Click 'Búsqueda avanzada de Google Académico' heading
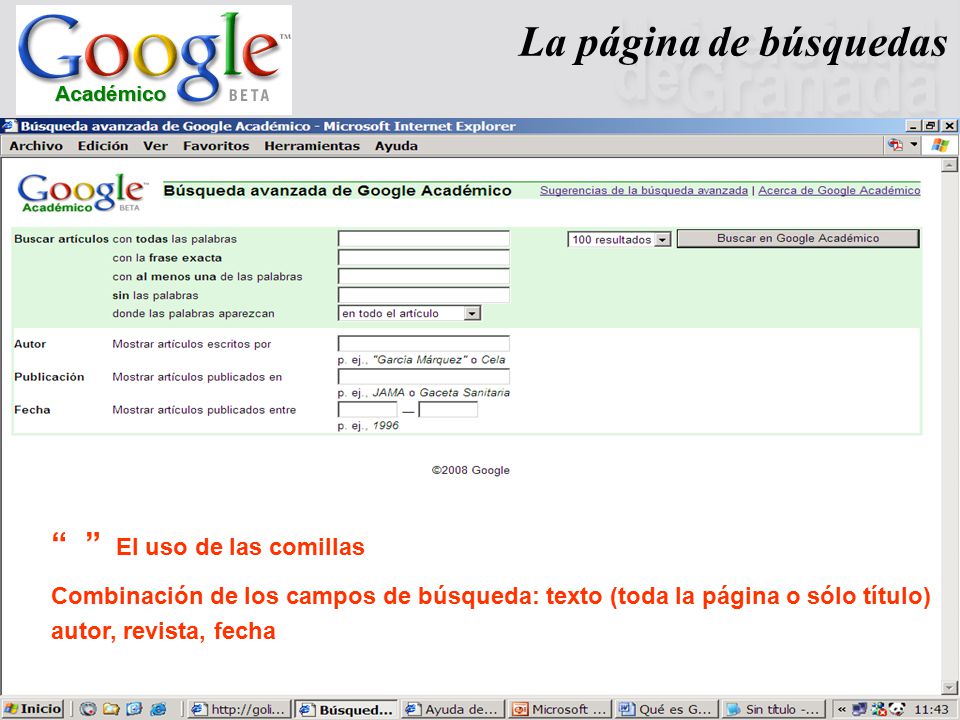This screenshot has width=960, height=720. pos(337,190)
